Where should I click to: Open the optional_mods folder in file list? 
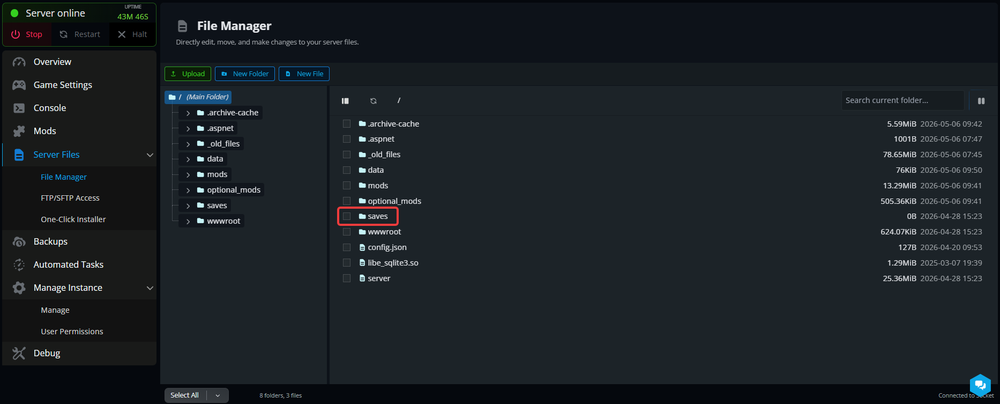coord(394,201)
